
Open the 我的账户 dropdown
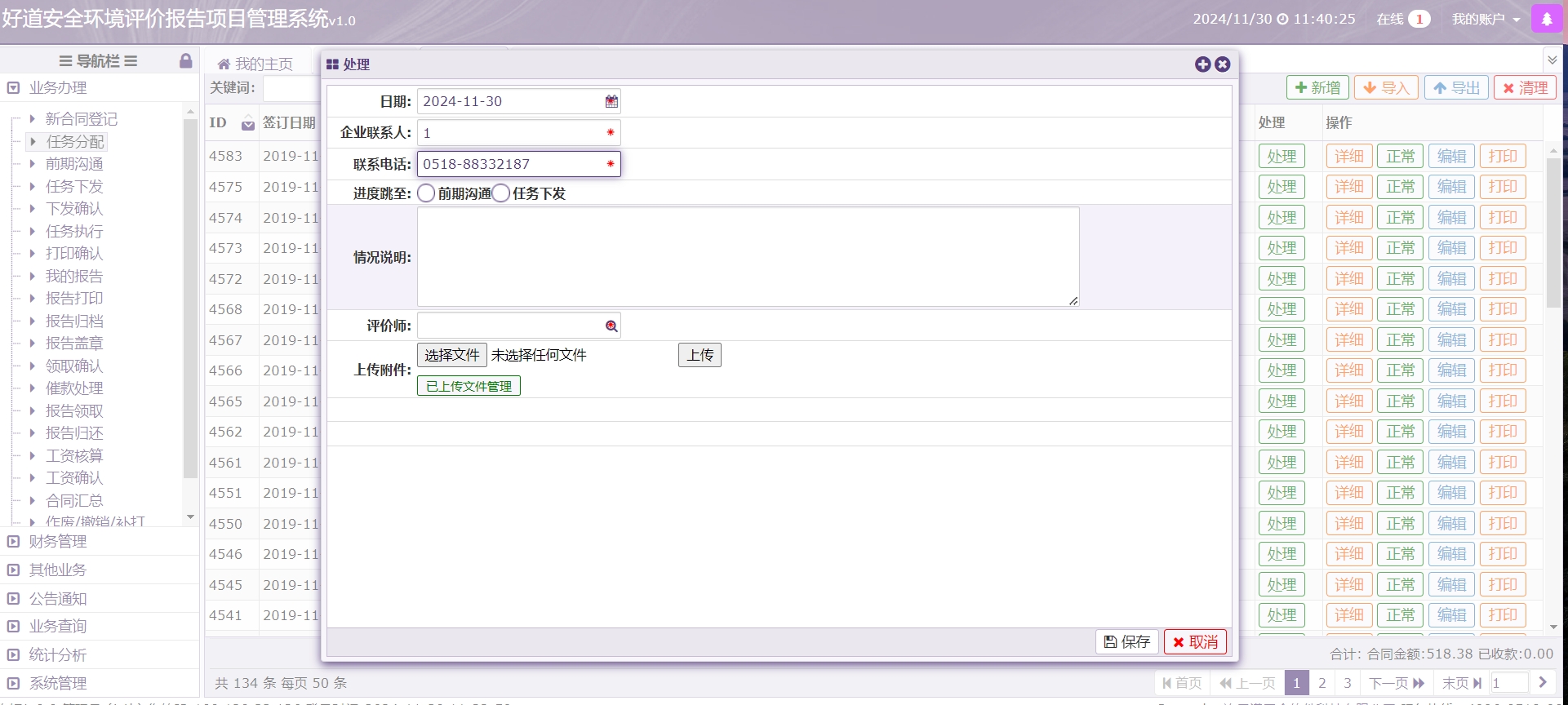pos(1486,19)
